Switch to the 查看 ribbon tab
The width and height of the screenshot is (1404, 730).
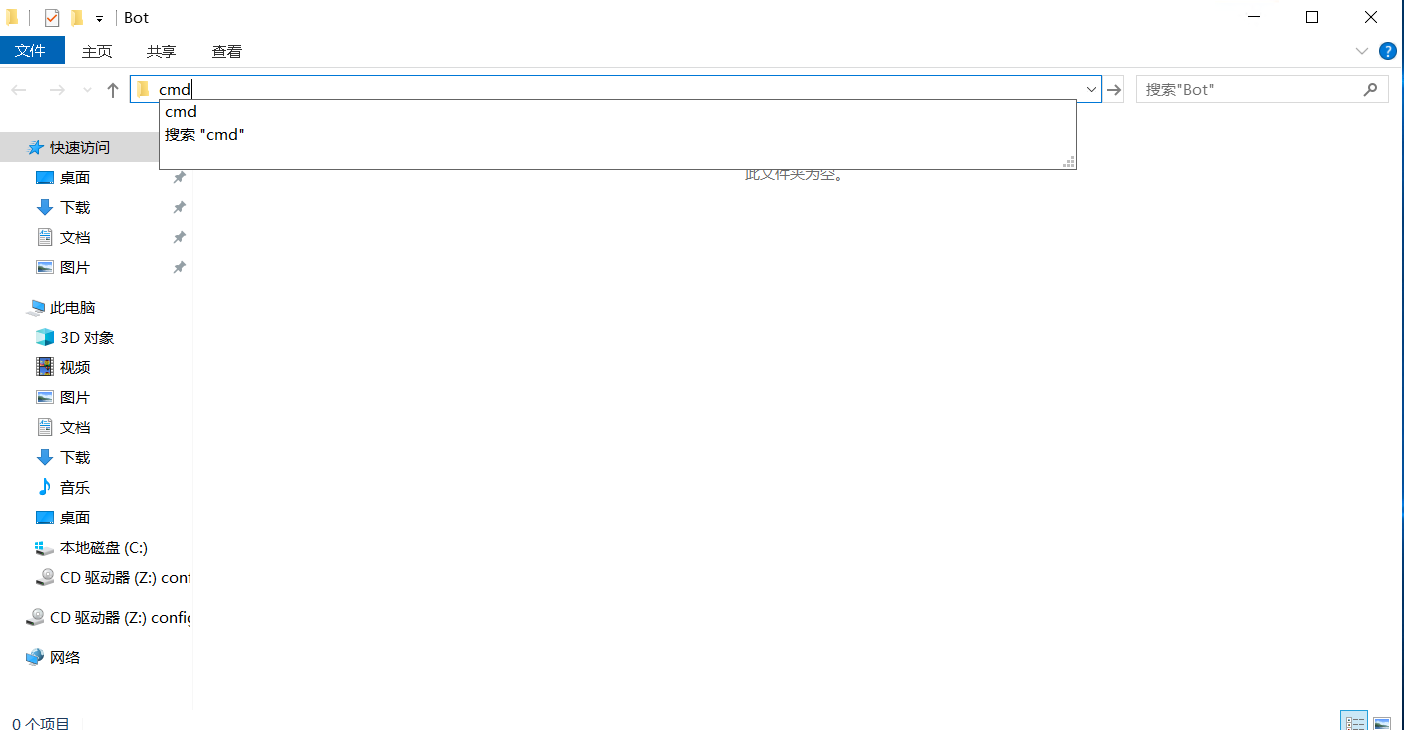pos(226,51)
